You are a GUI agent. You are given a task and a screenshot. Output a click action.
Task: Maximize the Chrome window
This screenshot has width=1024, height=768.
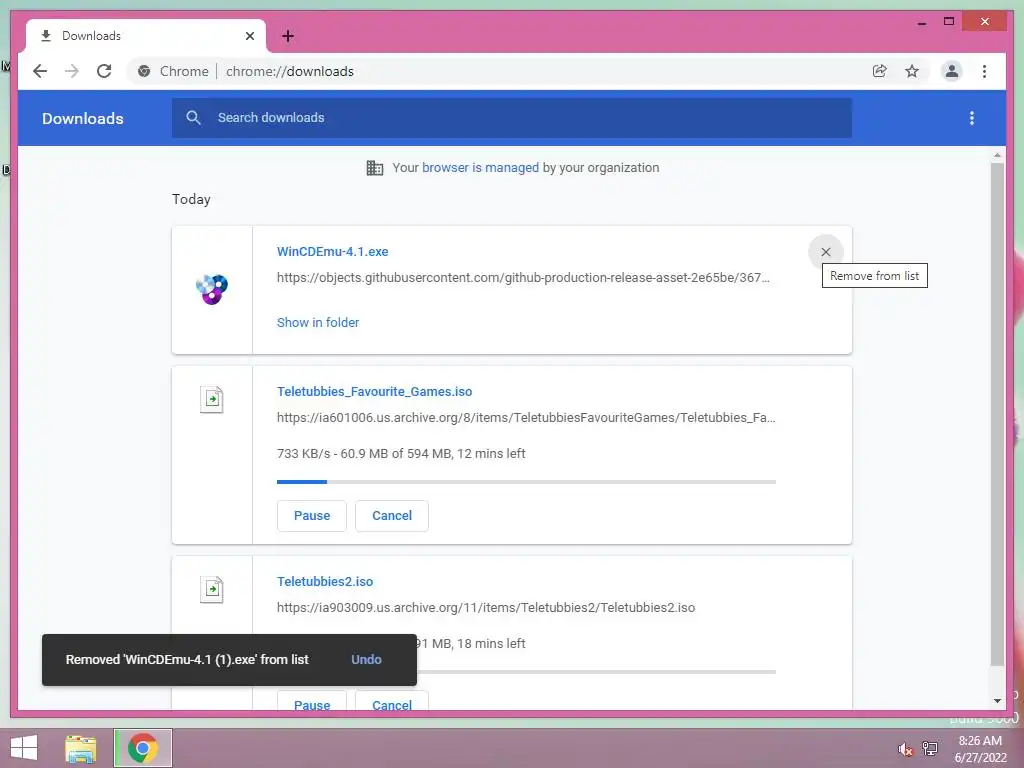[x=949, y=22]
